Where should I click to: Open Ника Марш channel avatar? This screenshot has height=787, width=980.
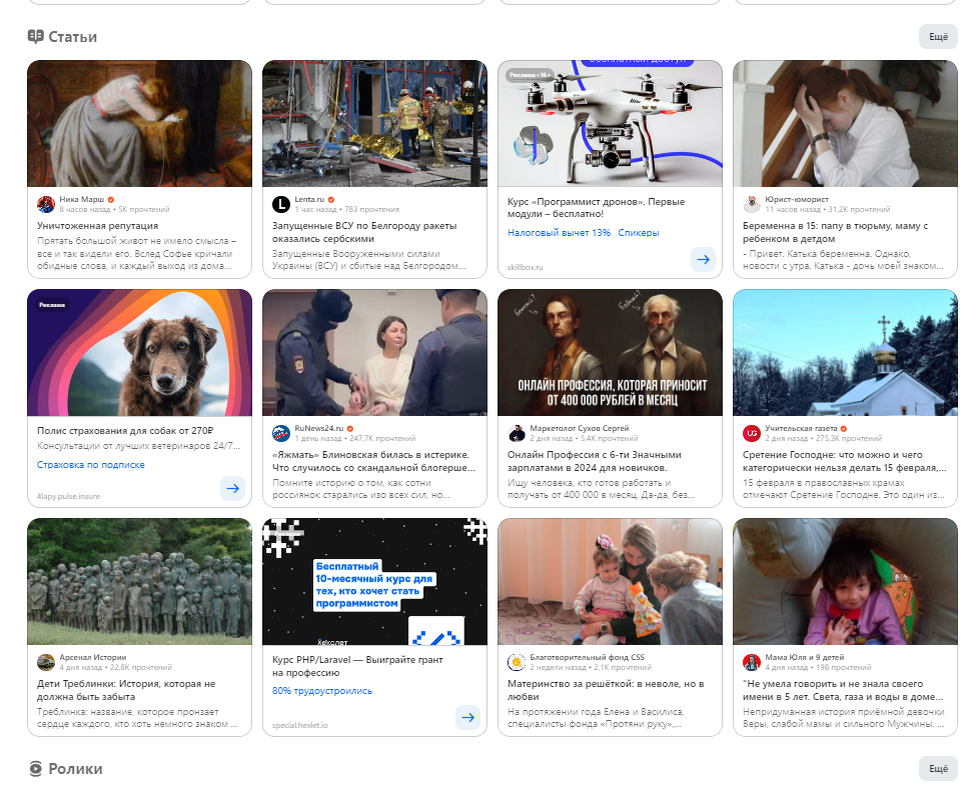(x=46, y=204)
